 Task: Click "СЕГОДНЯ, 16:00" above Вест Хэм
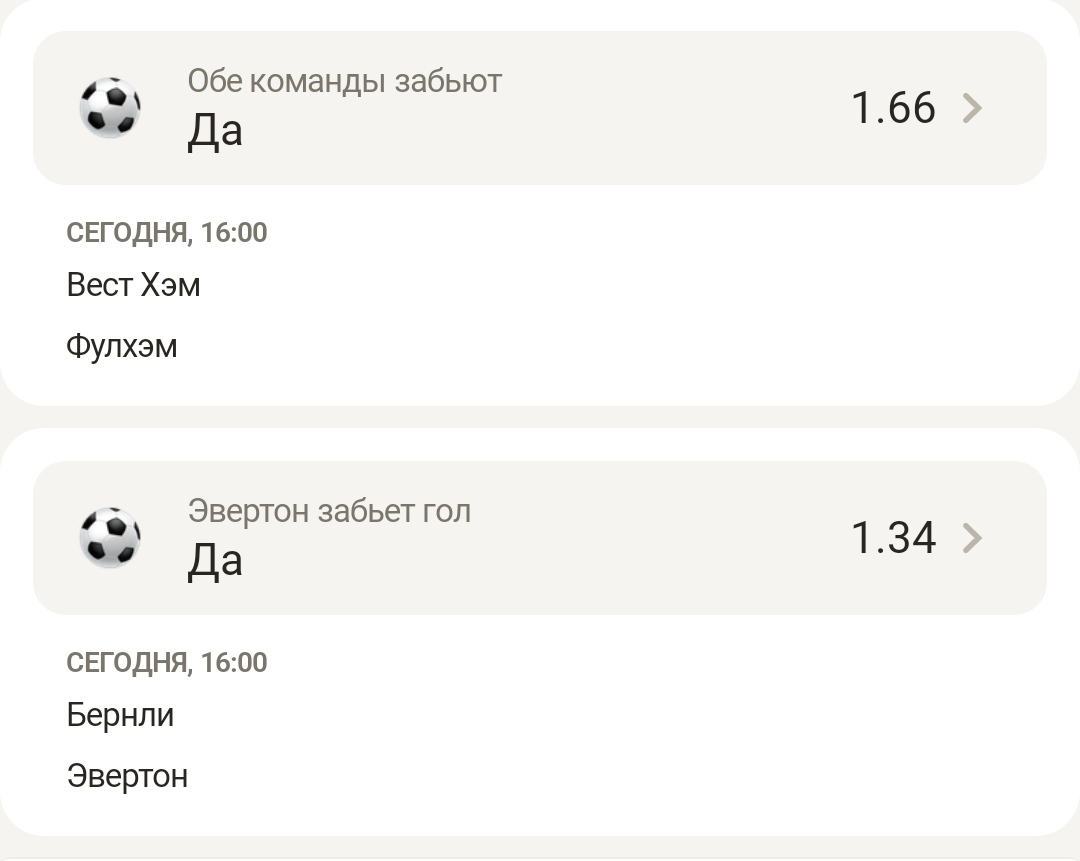[x=167, y=233]
